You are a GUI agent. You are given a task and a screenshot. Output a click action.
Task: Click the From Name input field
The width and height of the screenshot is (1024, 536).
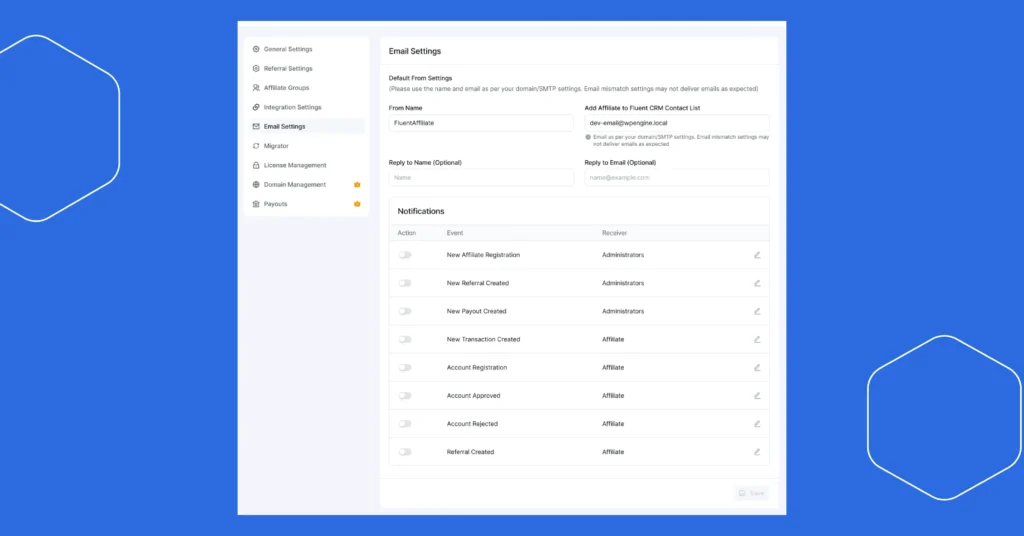coord(481,123)
